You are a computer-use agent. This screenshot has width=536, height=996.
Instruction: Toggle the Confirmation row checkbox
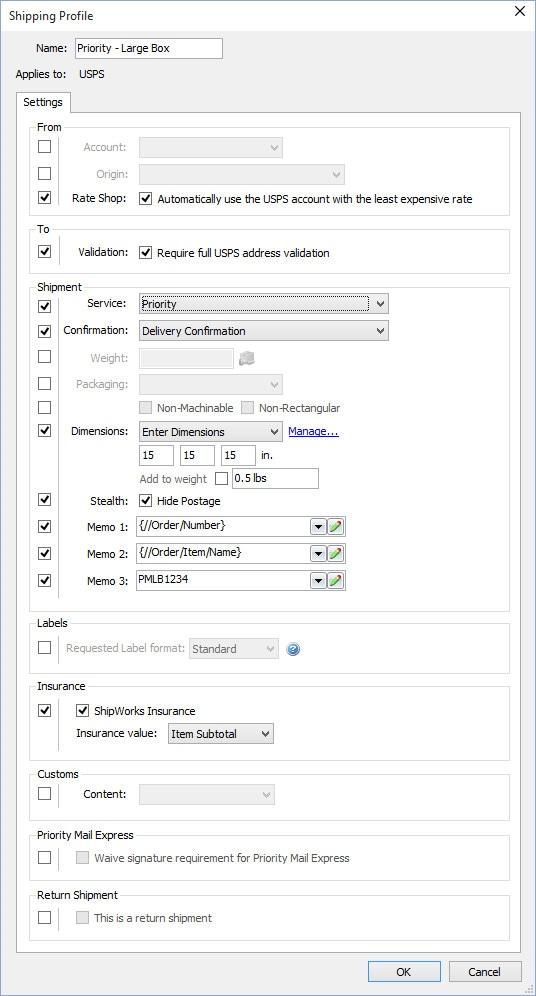click(44, 331)
